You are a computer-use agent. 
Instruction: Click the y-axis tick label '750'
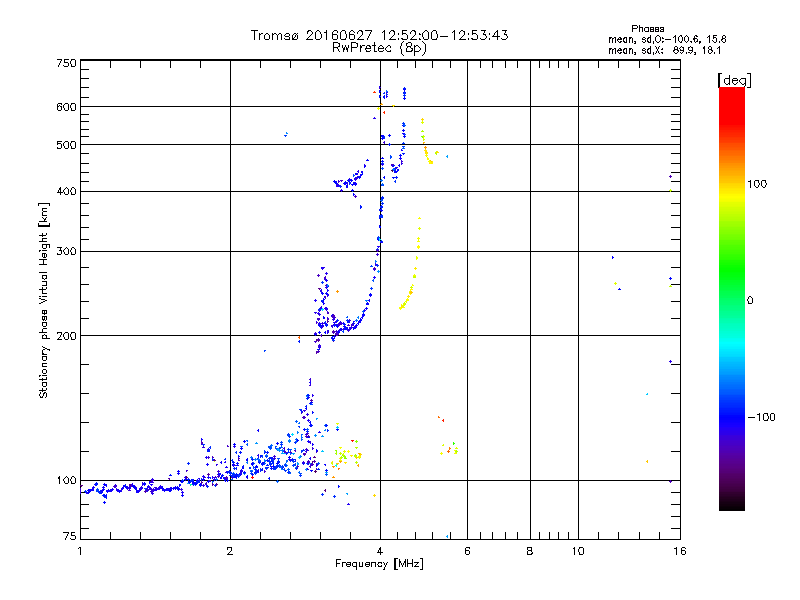click(66, 63)
